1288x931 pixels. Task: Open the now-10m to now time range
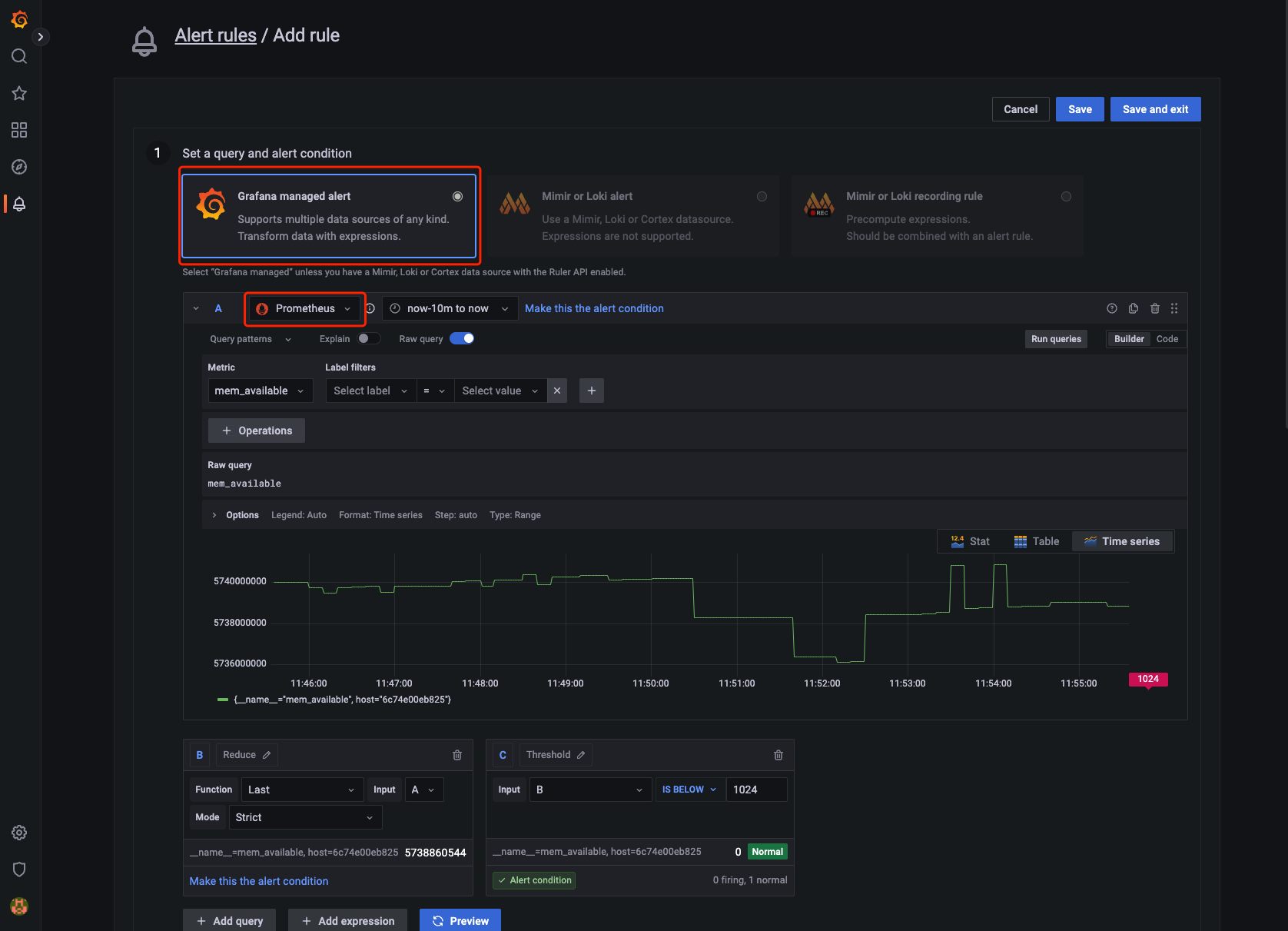click(x=450, y=308)
